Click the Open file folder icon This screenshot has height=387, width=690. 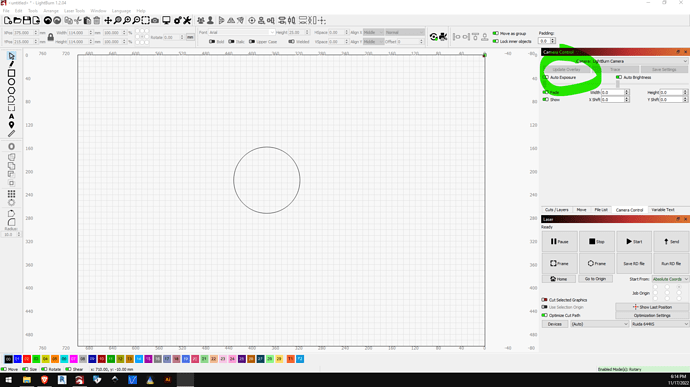pos(17,21)
